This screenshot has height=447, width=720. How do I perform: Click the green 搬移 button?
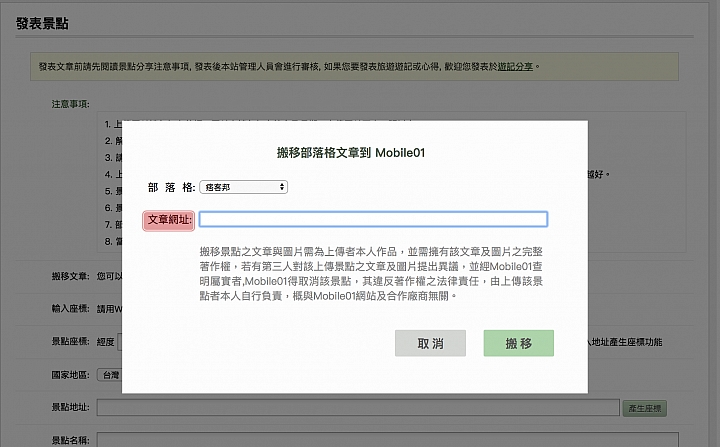coord(518,343)
